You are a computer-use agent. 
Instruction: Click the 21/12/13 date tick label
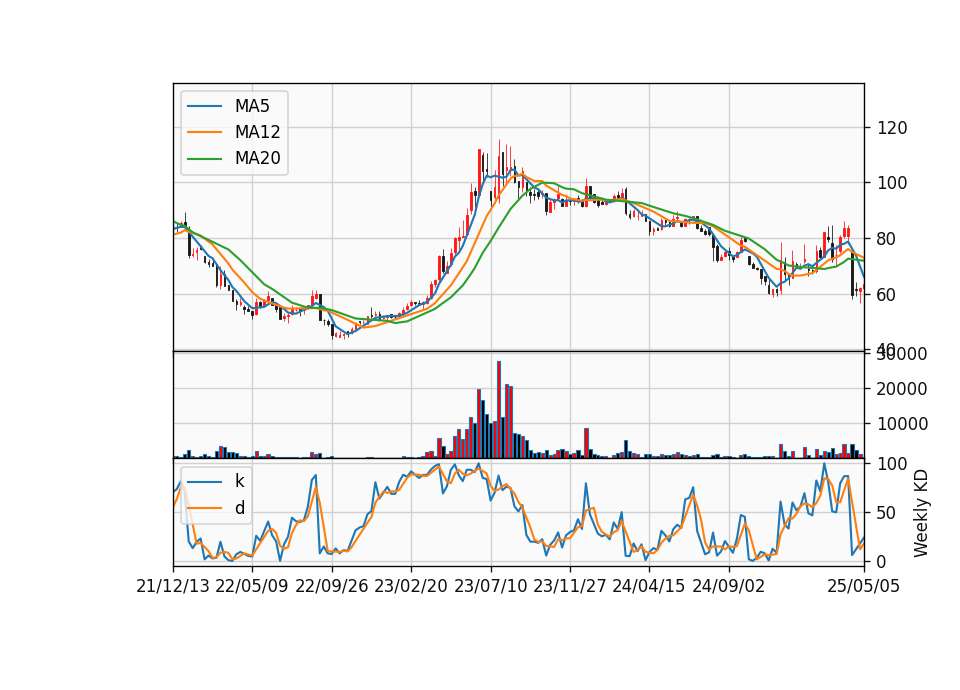173,587
